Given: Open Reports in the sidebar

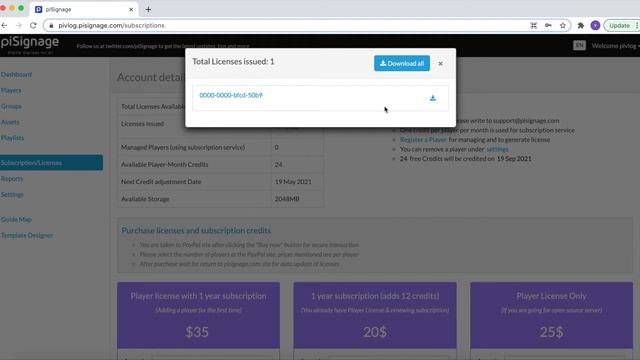Looking at the screenshot, I should (x=12, y=178).
